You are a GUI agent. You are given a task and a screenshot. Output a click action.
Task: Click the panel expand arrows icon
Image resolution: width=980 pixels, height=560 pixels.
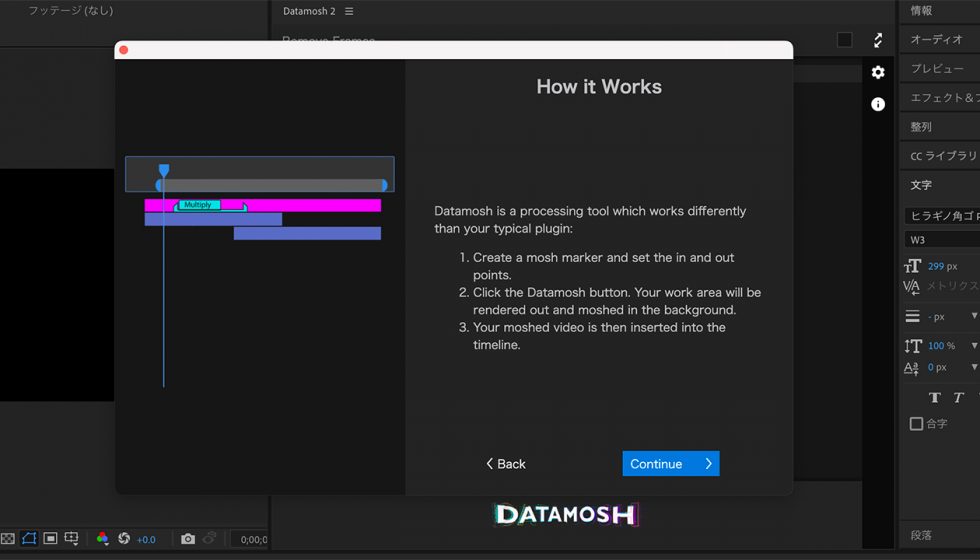878,41
